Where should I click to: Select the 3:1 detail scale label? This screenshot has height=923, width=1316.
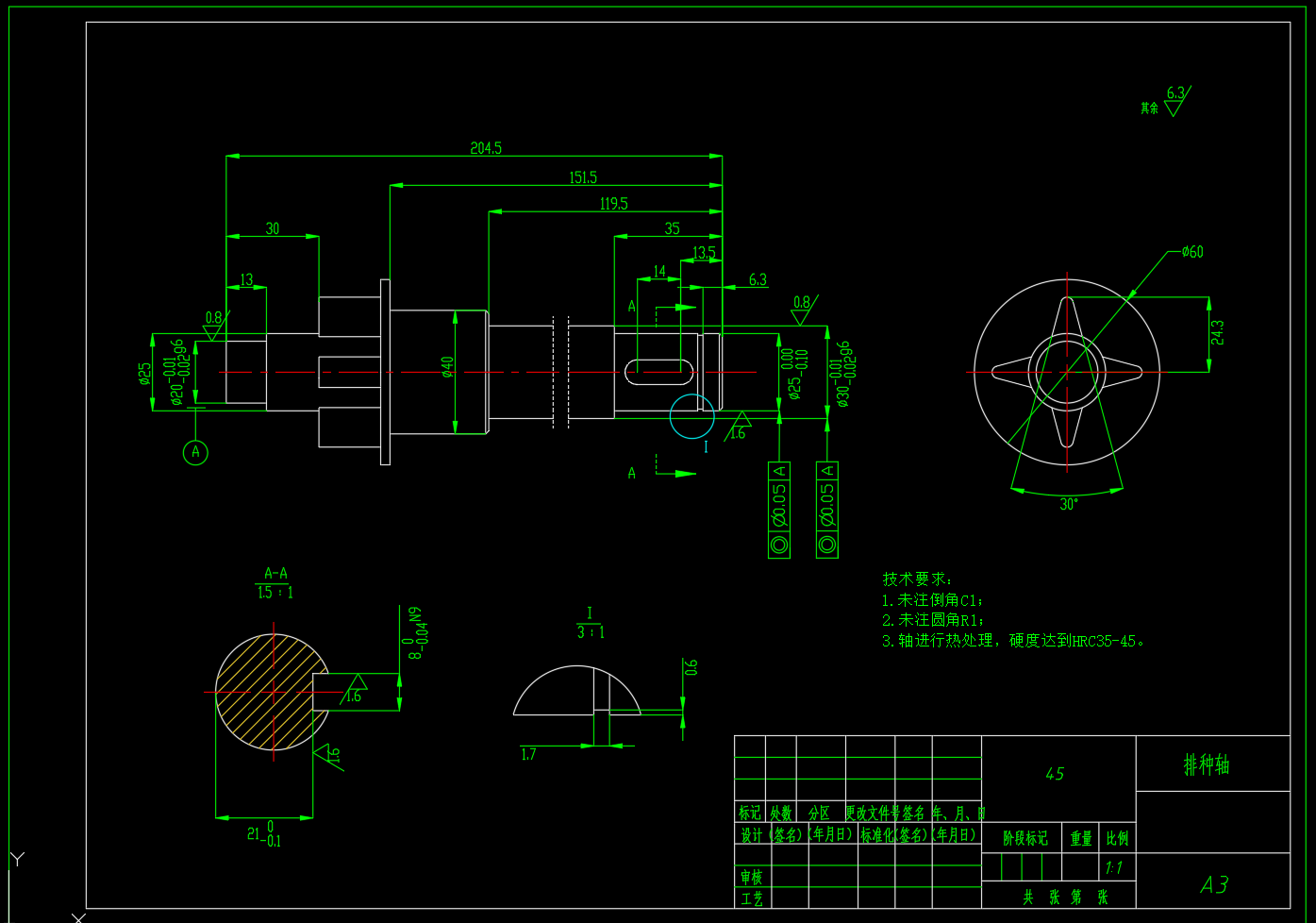[x=591, y=632]
